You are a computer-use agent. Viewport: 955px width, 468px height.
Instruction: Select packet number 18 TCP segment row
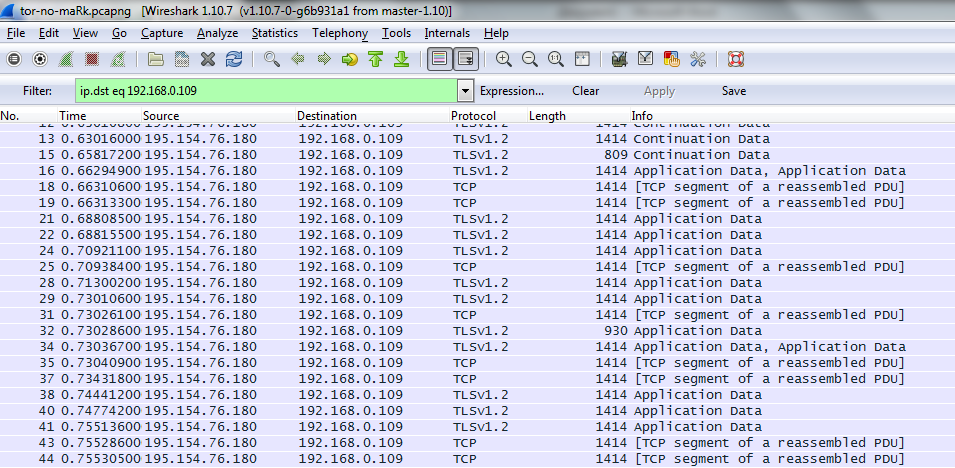coord(478,186)
